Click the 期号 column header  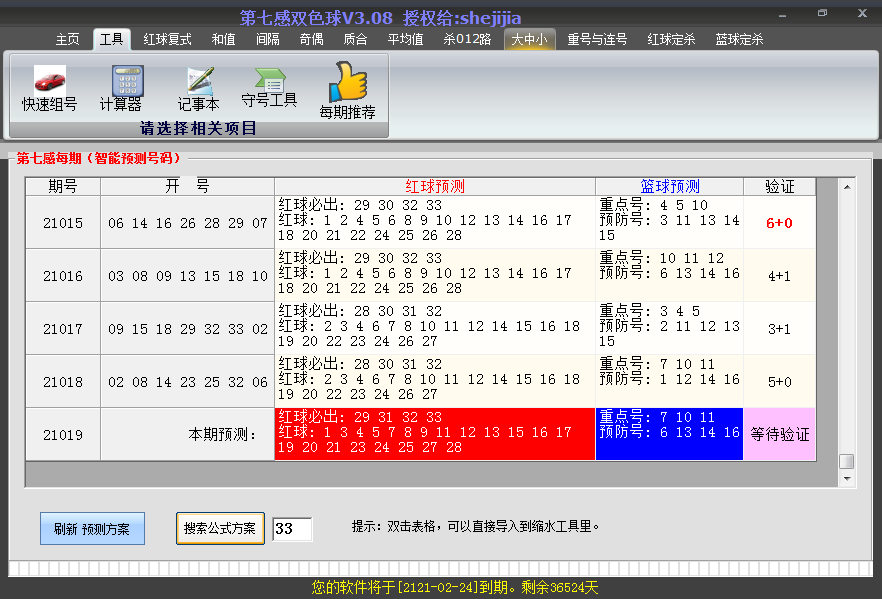click(x=63, y=186)
